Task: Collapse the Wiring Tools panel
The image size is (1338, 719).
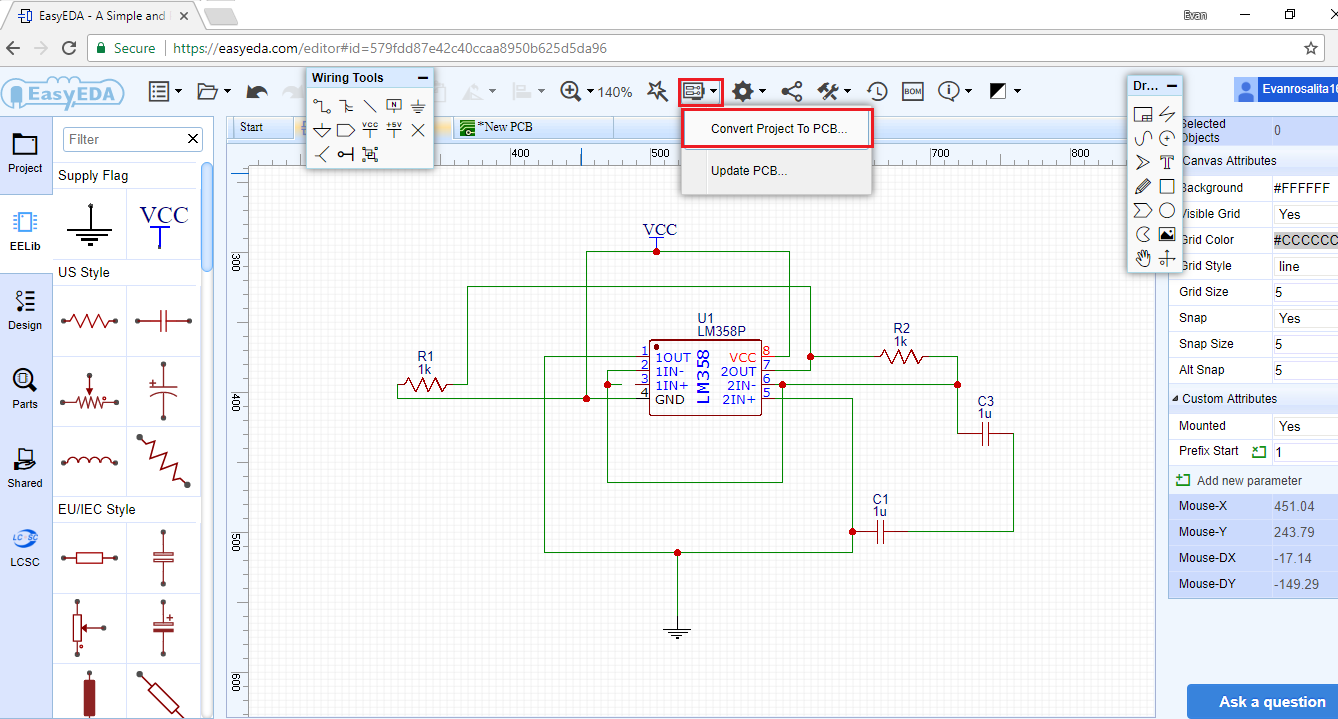Action: [423, 78]
